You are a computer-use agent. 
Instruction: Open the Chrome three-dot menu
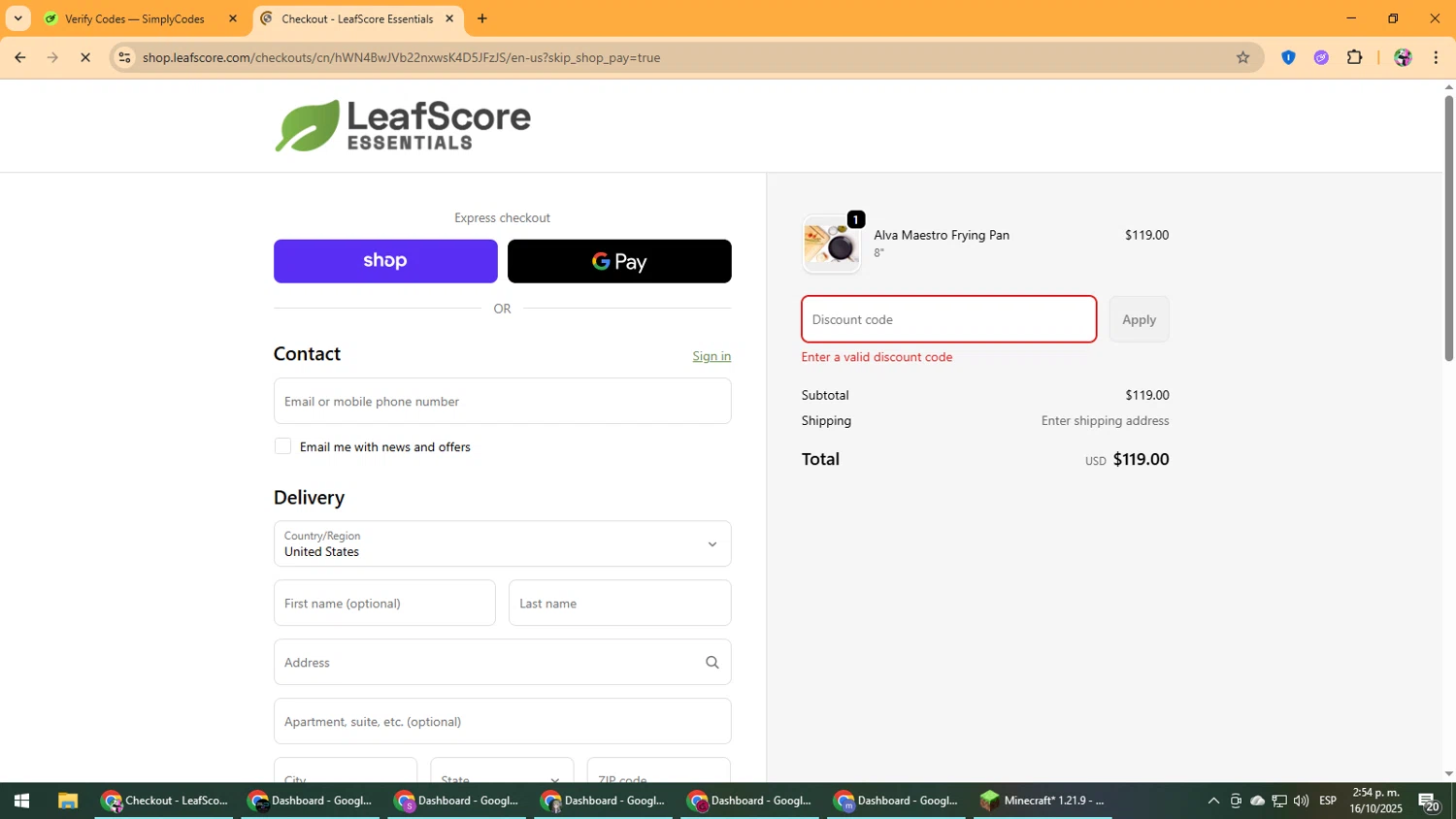(1436, 57)
